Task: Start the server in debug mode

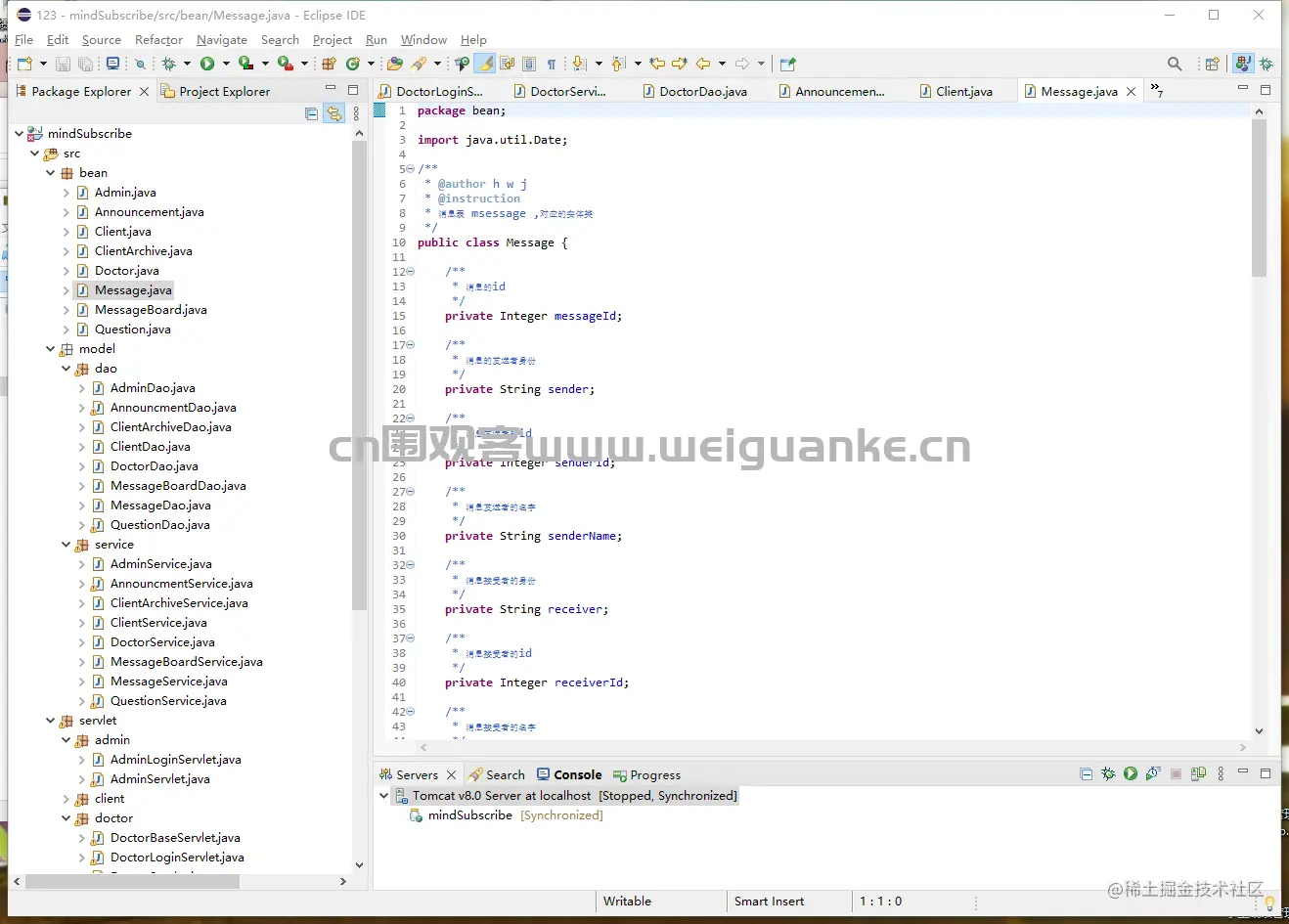Action: [x=1108, y=773]
